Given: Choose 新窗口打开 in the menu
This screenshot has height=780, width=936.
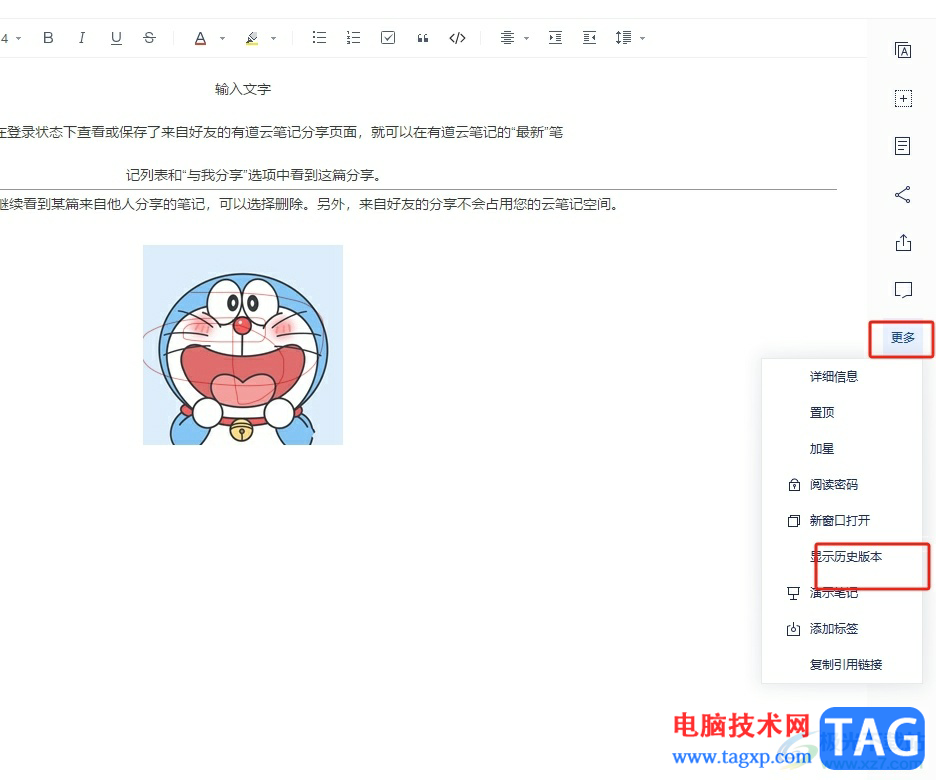Looking at the screenshot, I should (x=839, y=520).
